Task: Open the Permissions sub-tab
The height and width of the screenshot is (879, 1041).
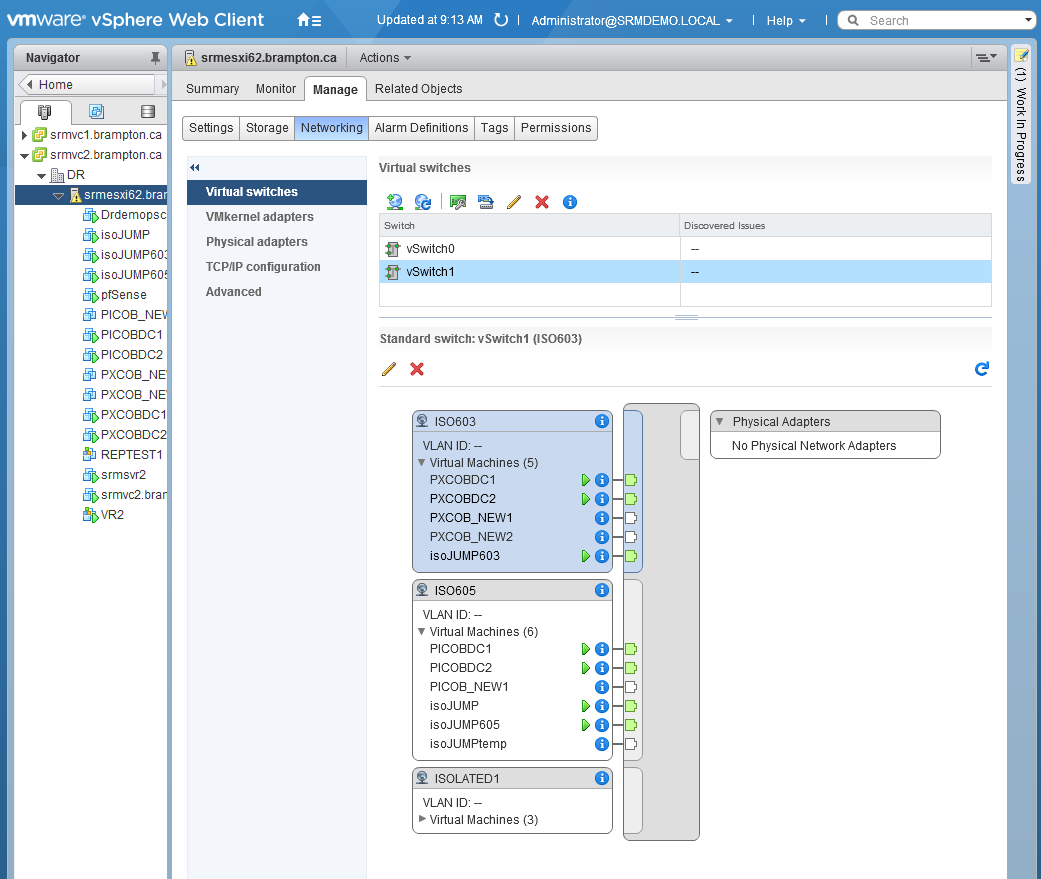Action: pyautogui.click(x=556, y=127)
